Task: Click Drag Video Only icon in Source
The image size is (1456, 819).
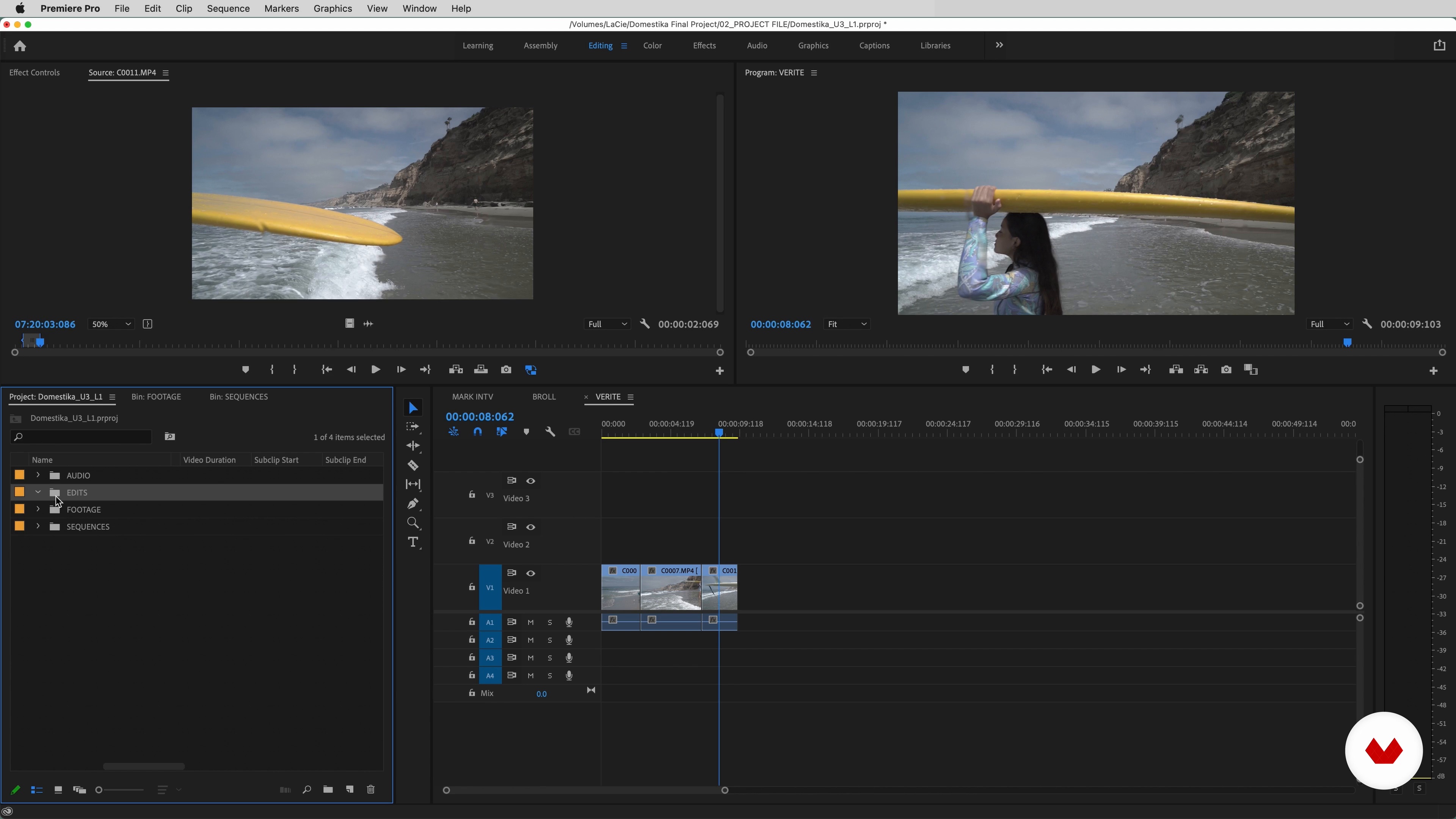Action: pyautogui.click(x=349, y=323)
